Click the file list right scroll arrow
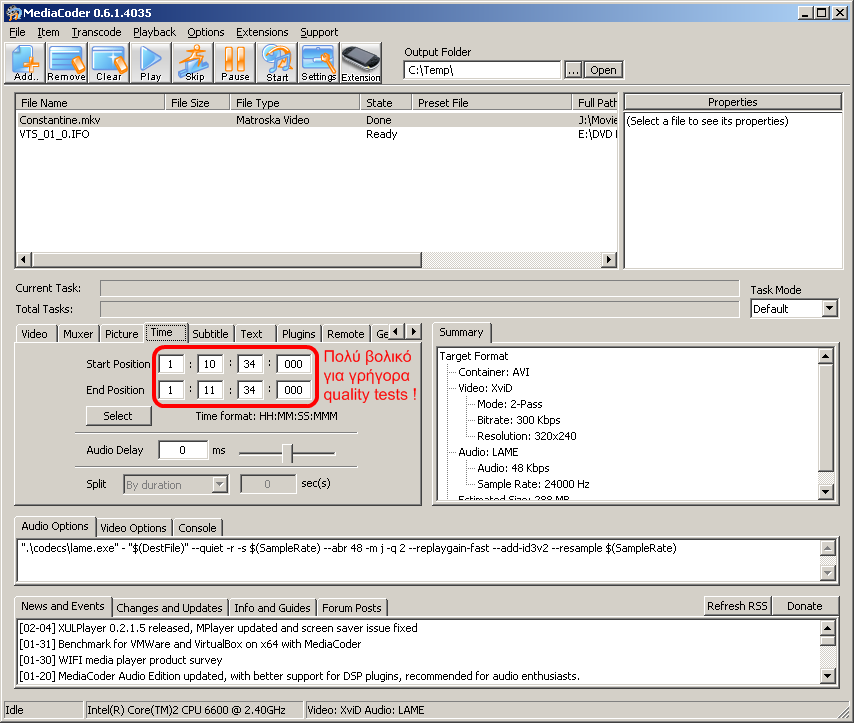Viewport: 854px width, 723px height. tap(609, 260)
